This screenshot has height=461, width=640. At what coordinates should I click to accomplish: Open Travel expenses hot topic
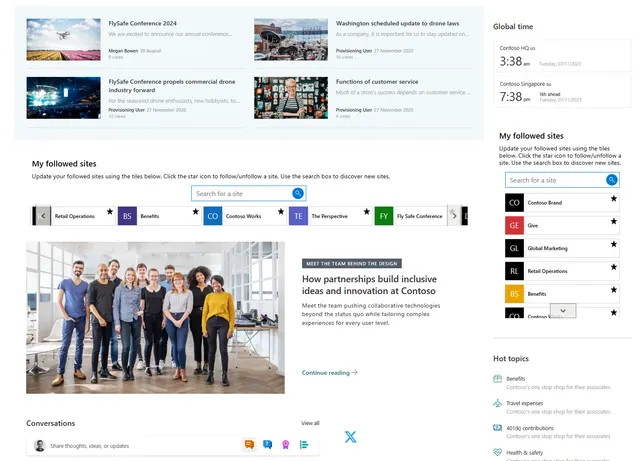tap(524, 403)
